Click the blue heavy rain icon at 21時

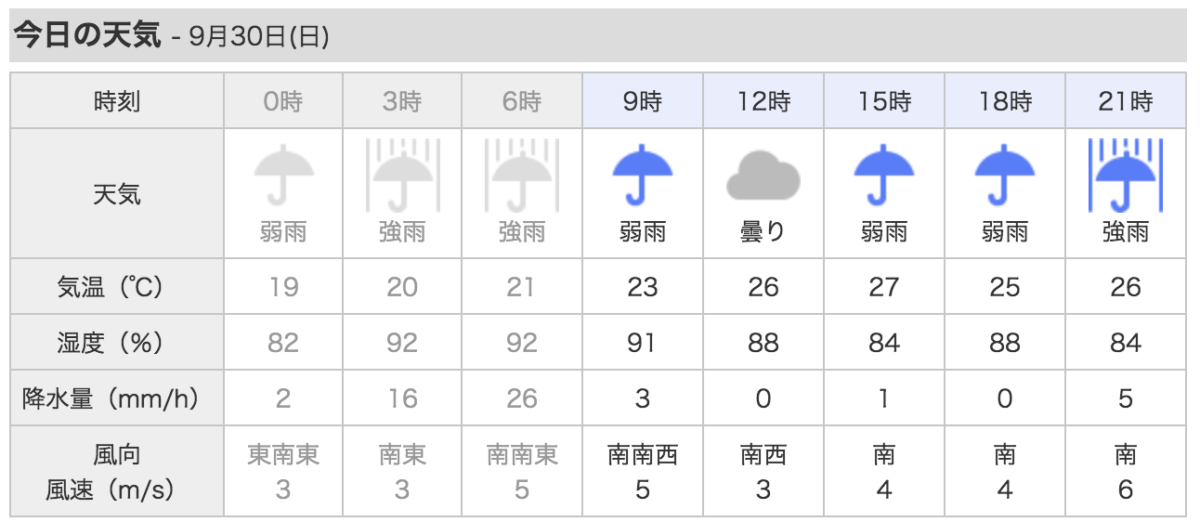pos(1126,174)
